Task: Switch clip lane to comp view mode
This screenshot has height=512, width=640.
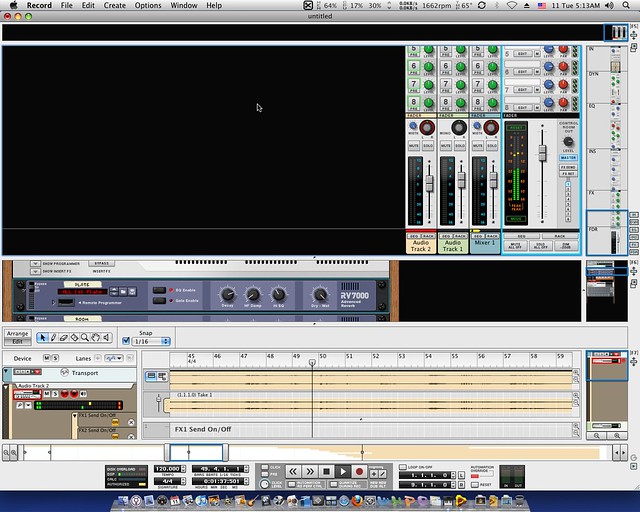Action: pos(162,376)
